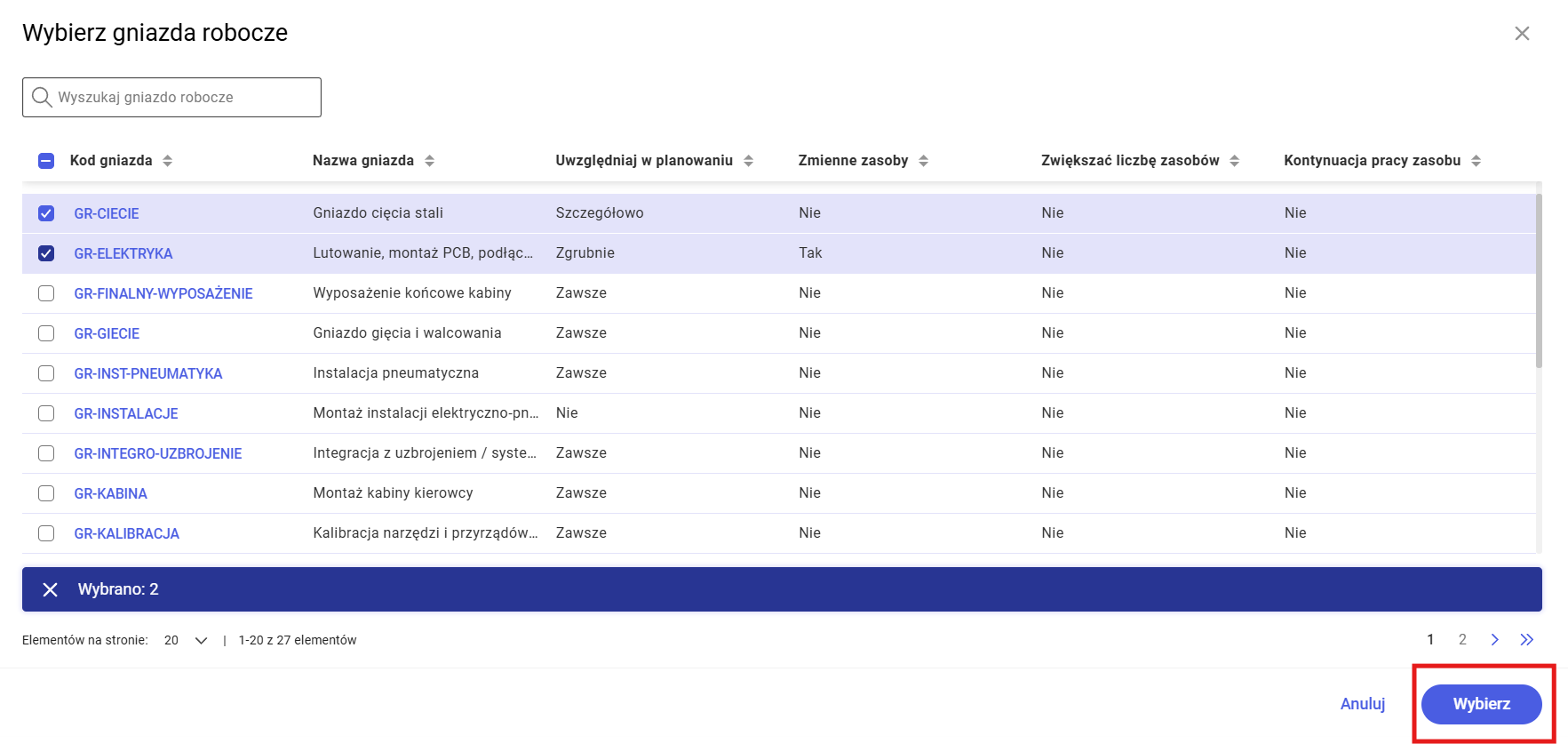Open the GR-INSTALACJE link
The height and width of the screenshot is (744, 1568).
click(126, 413)
